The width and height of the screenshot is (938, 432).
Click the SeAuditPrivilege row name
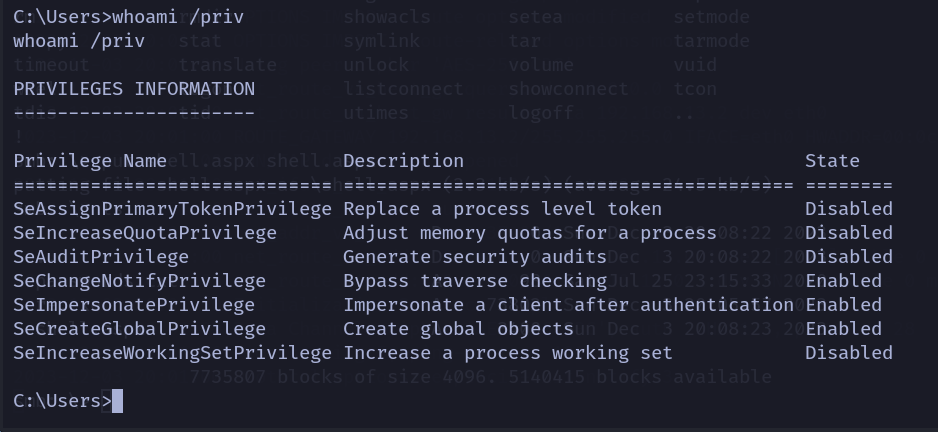coord(101,257)
